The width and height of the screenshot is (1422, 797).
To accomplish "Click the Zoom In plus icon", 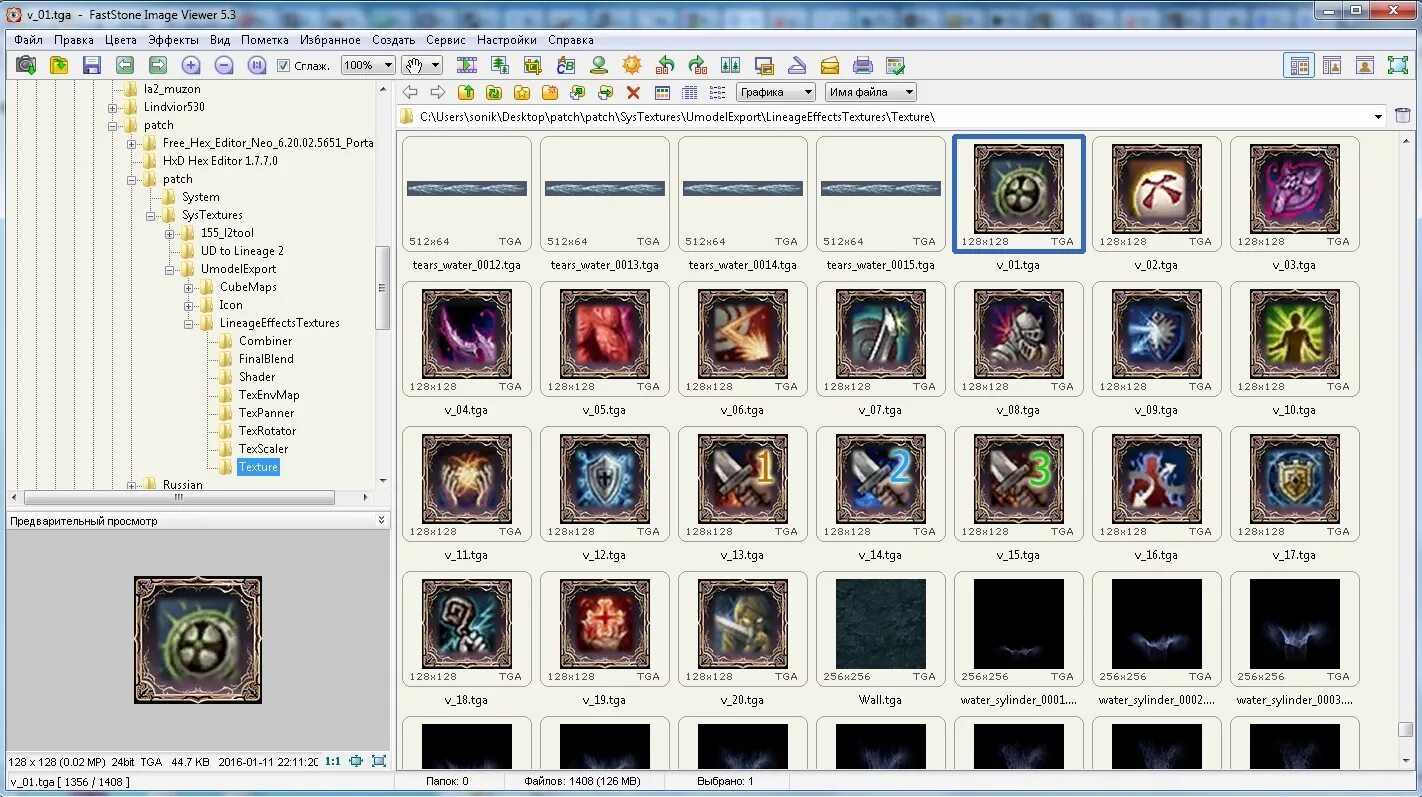I will (x=191, y=65).
